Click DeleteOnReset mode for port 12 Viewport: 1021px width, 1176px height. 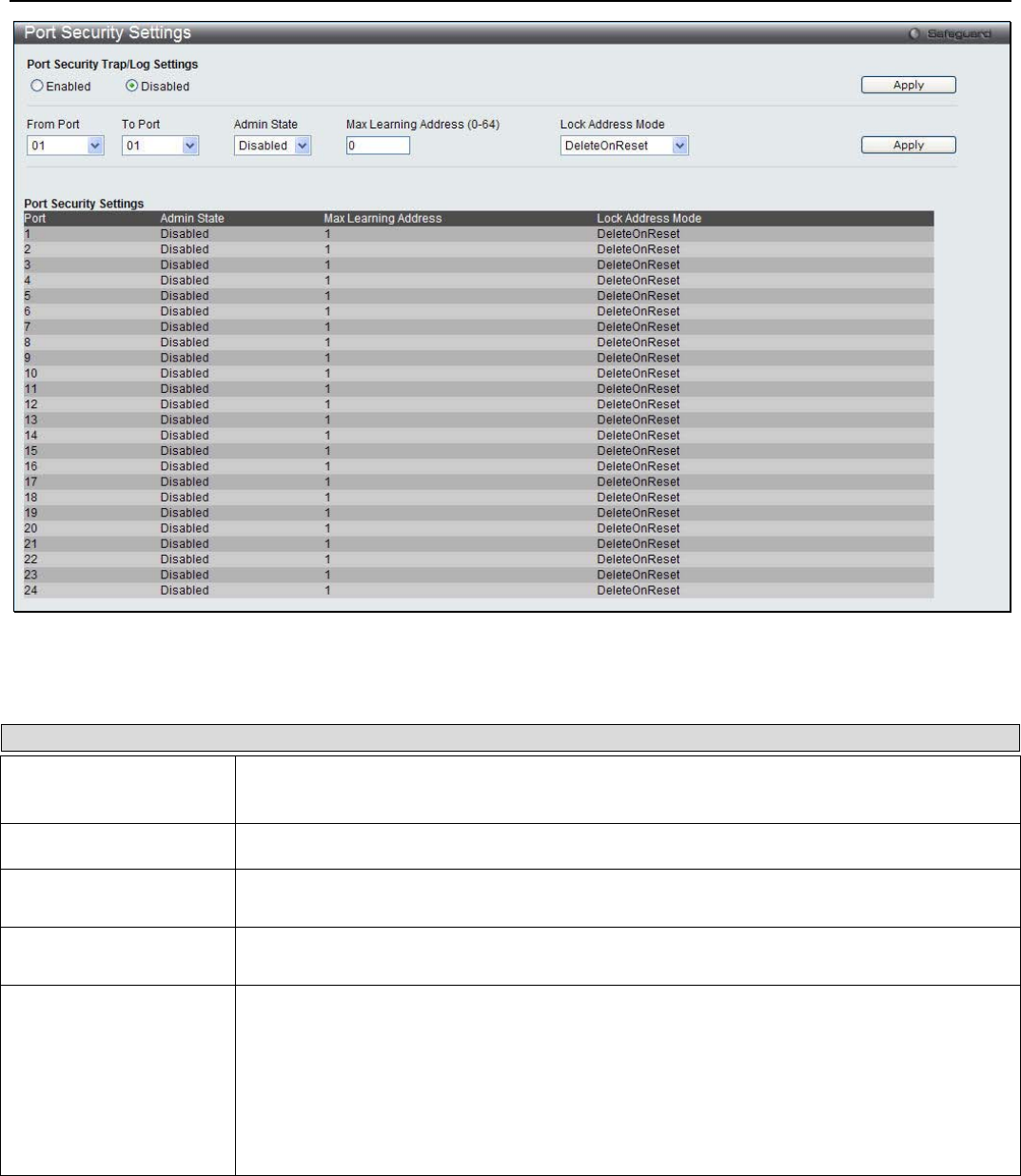pyautogui.click(x=638, y=404)
